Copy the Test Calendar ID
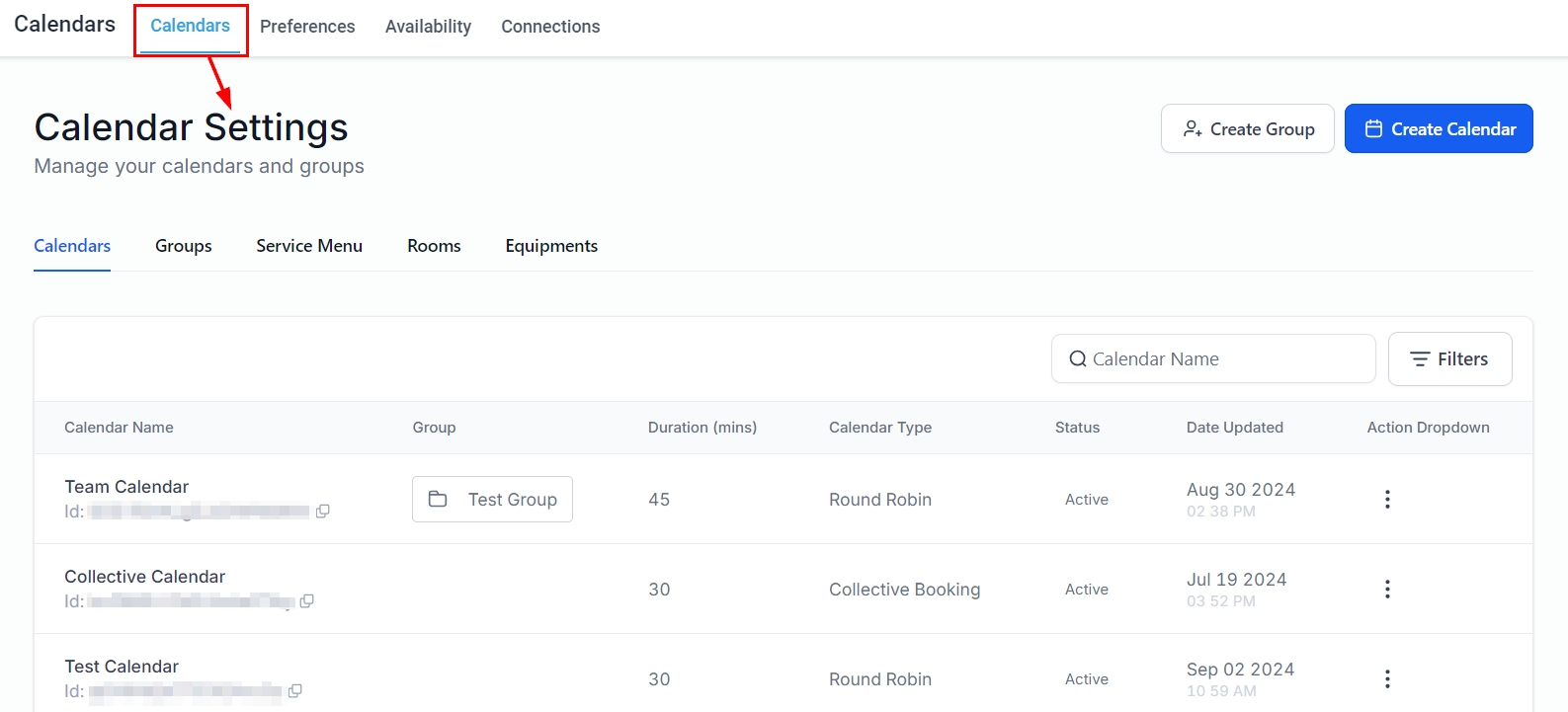The width and height of the screenshot is (1568, 712). point(294,691)
